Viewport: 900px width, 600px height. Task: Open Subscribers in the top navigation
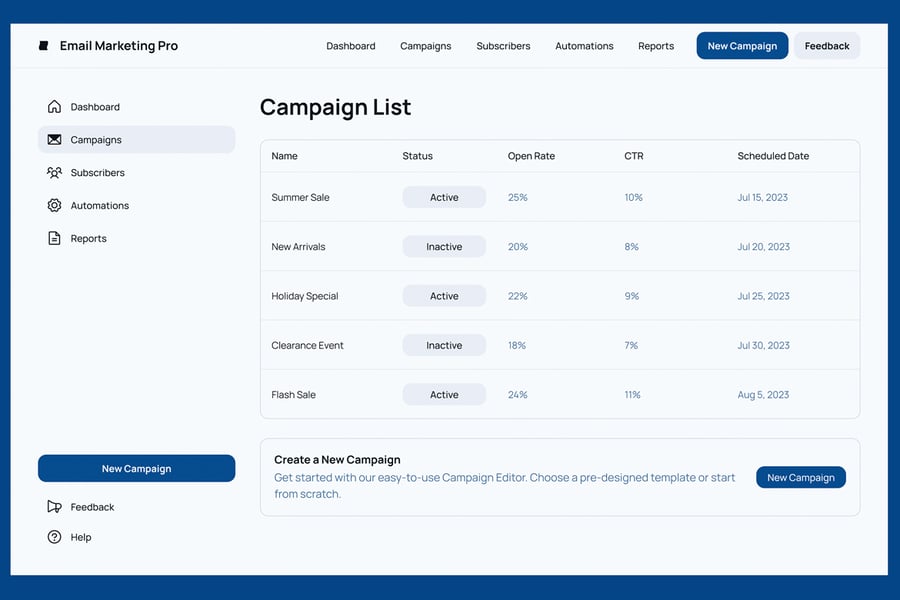503,46
